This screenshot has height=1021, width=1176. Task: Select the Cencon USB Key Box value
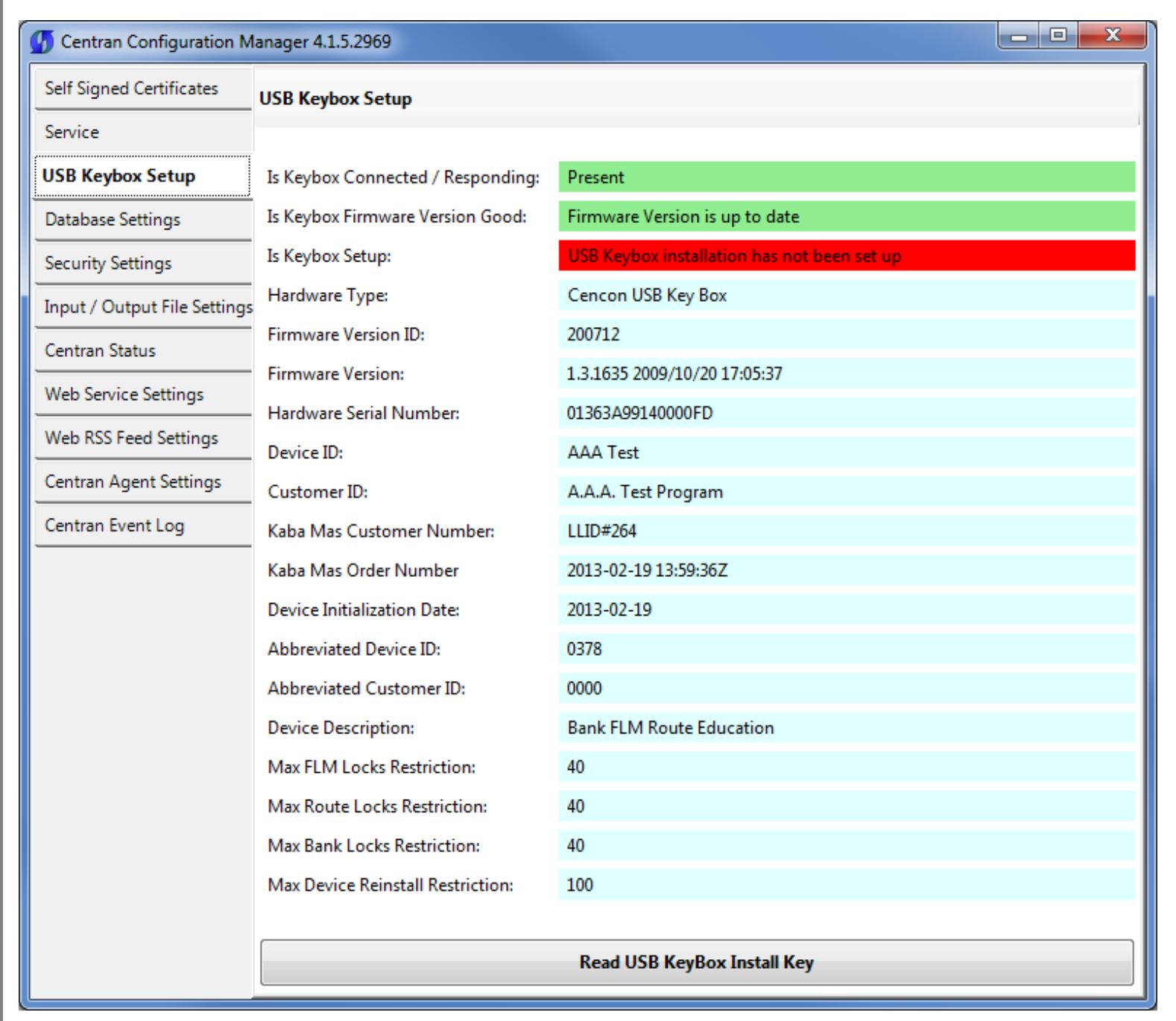[847, 295]
